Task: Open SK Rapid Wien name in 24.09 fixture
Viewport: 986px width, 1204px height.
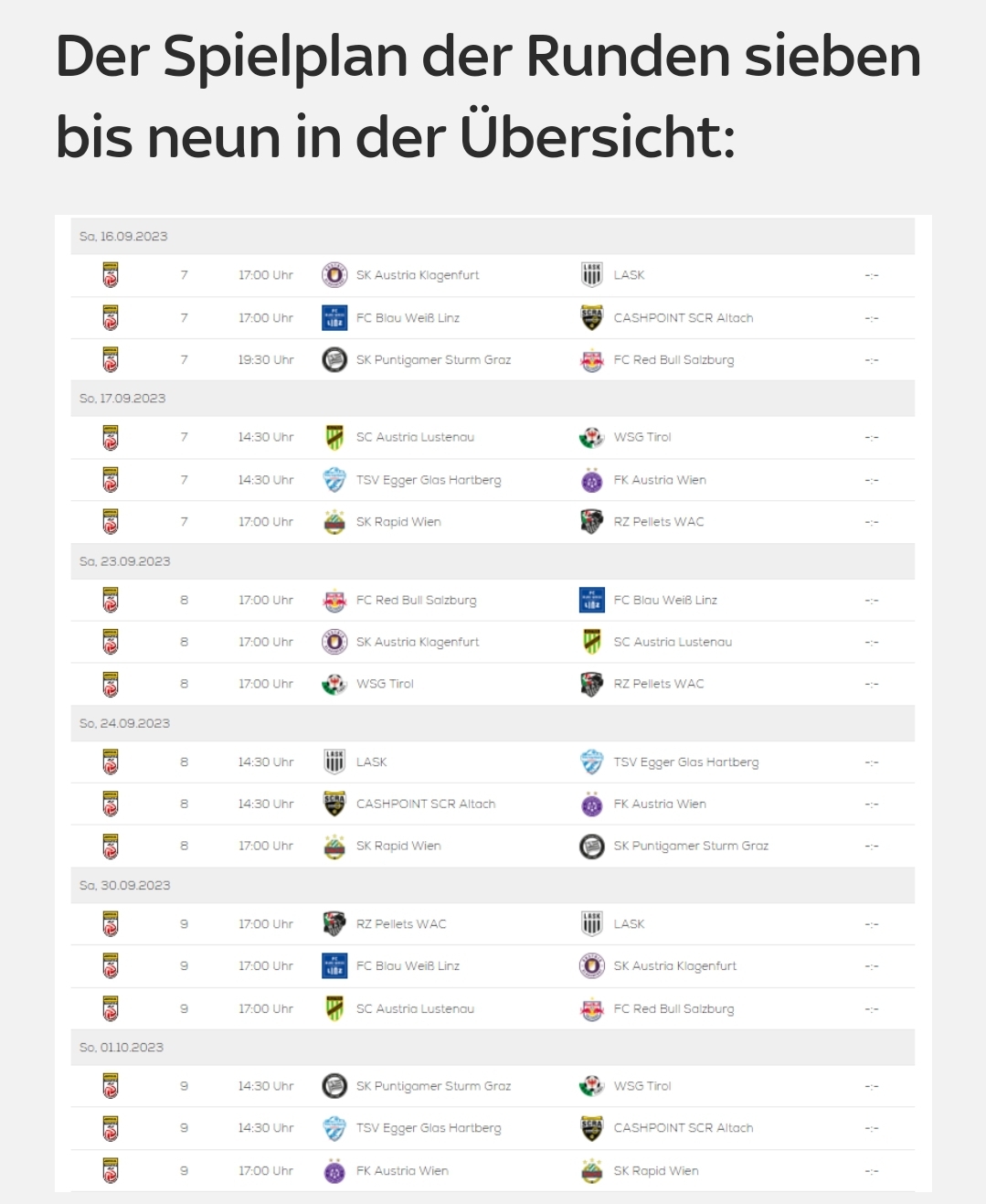Action: (x=398, y=846)
